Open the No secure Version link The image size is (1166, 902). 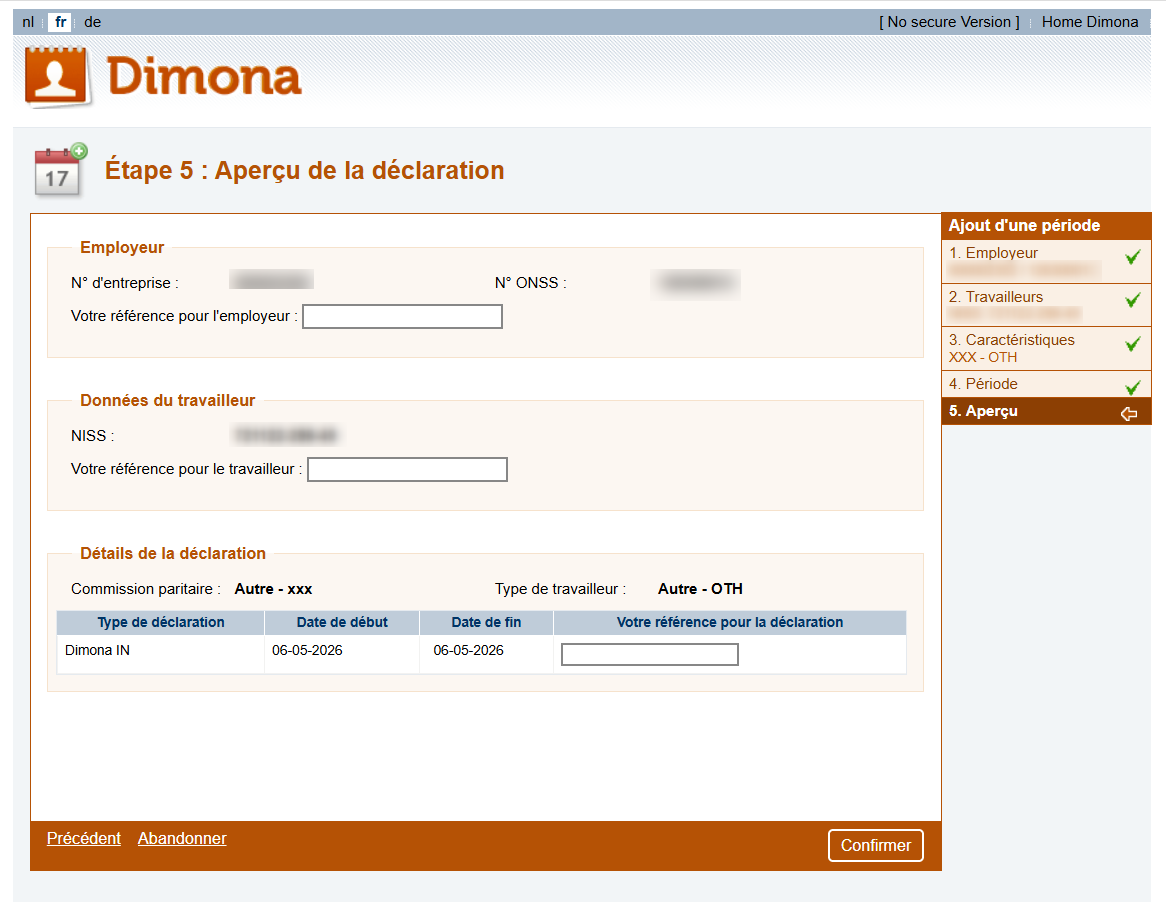pyautogui.click(x=949, y=22)
